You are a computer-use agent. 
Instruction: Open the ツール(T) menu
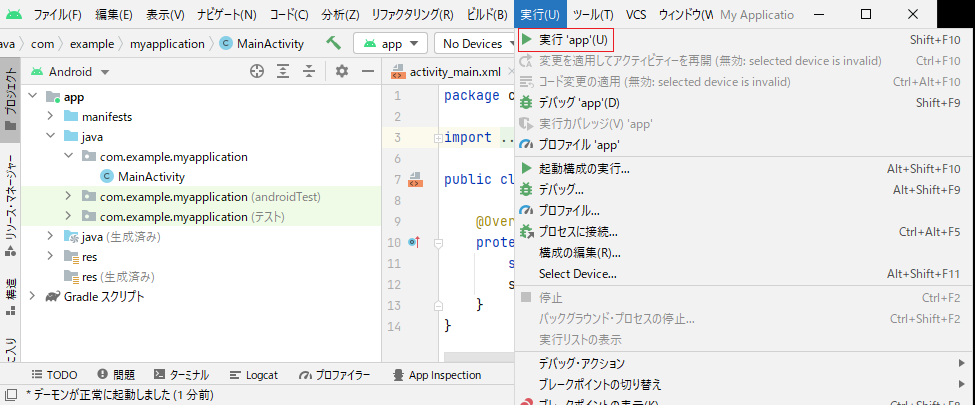point(593,14)
